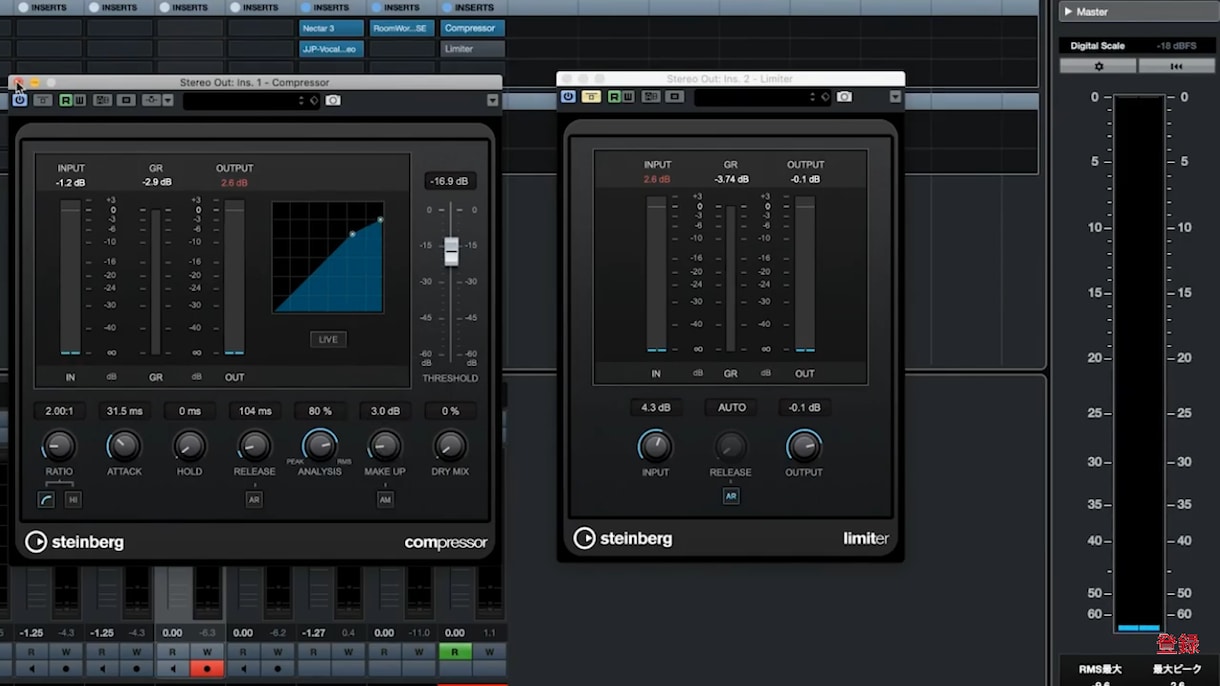Bypass the Compressor with its power button
This screenshot has width=1220, height=686.
20,100
